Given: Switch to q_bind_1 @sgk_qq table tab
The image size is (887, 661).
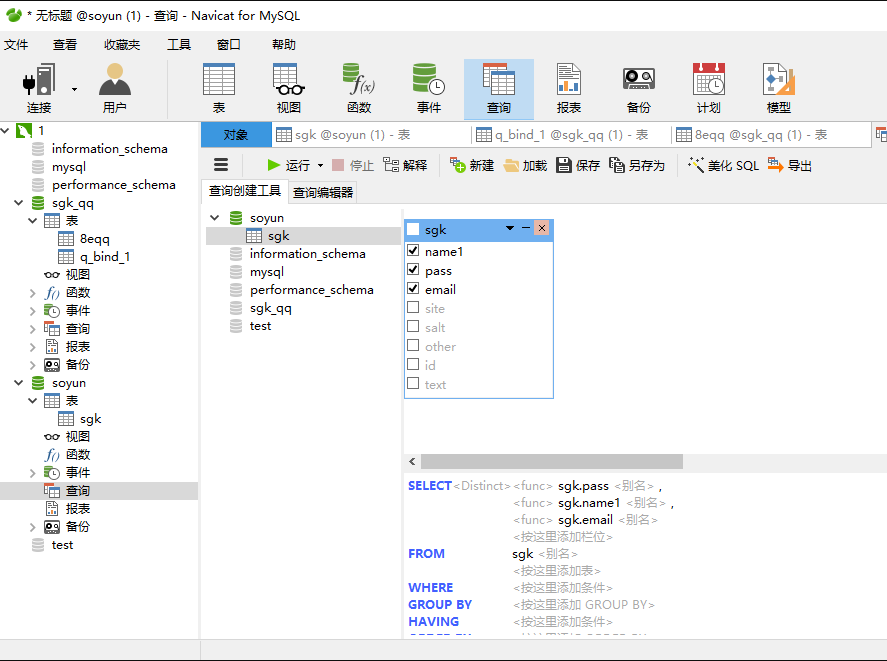Looking at the screenshot, I should [x=571, y=135].
